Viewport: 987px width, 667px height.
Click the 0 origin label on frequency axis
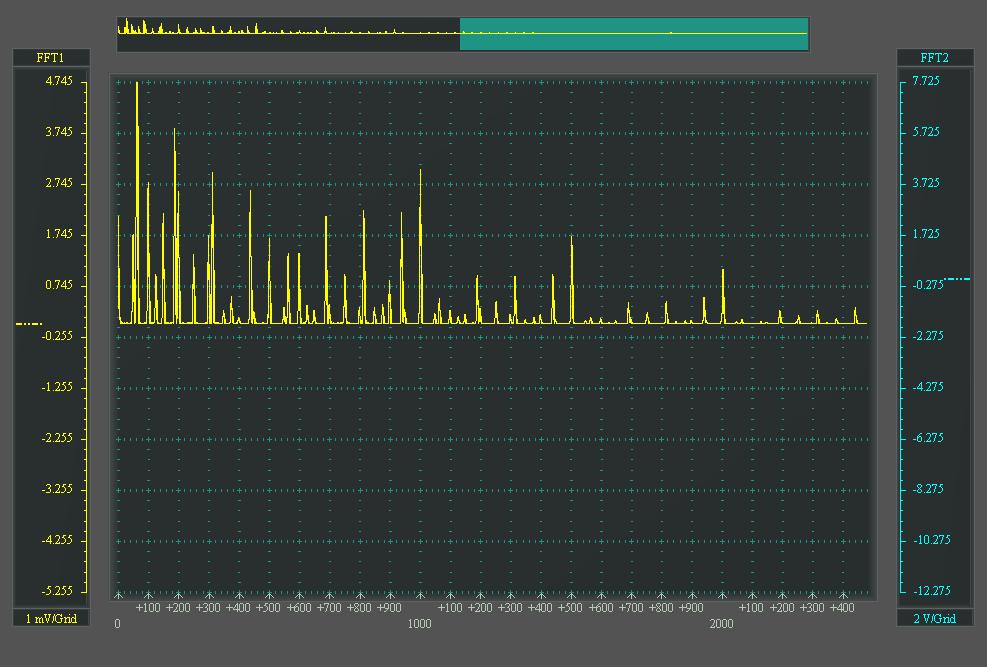click(117, 624)
